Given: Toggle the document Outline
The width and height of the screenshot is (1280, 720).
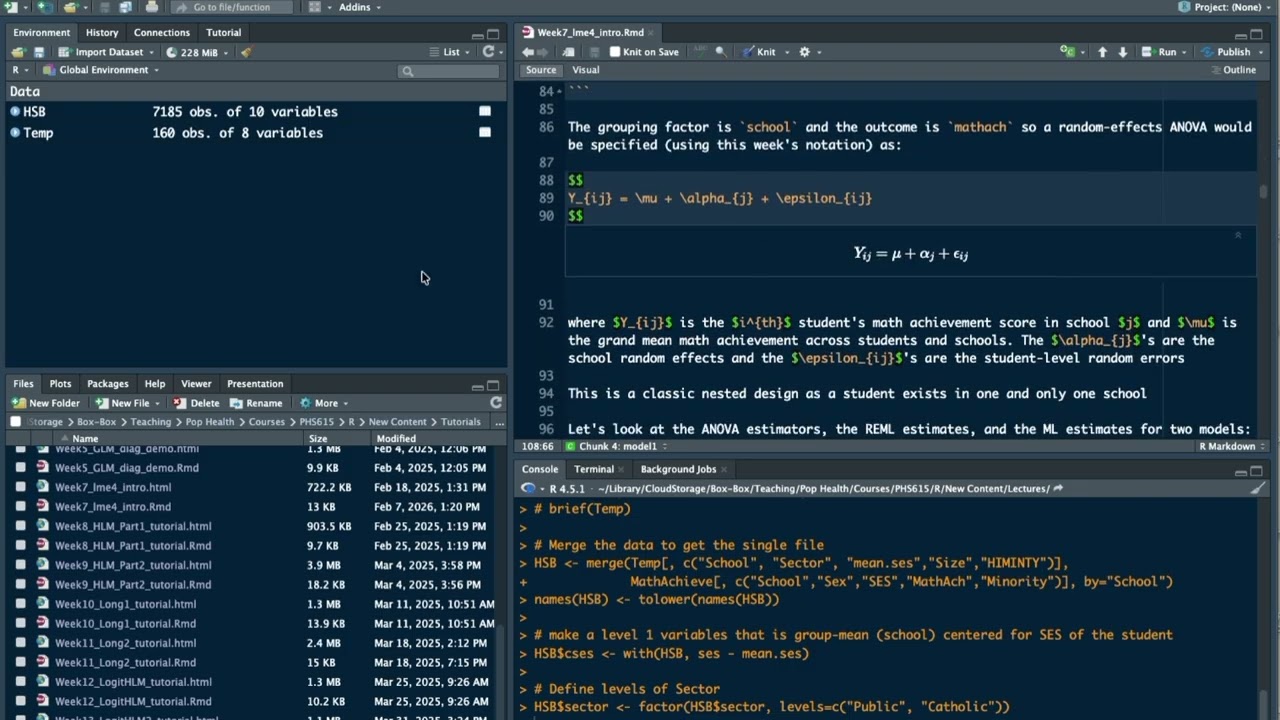Looking at the screenshot, I should tap(1232, 70).
